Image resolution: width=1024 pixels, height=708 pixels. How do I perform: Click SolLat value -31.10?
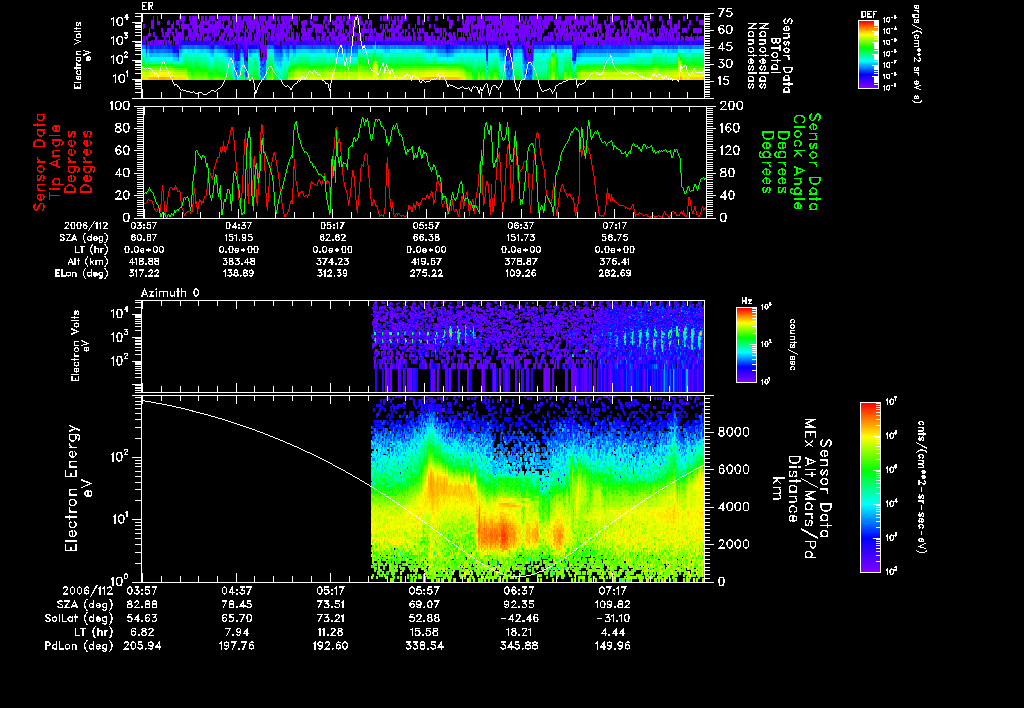[612, 618]
